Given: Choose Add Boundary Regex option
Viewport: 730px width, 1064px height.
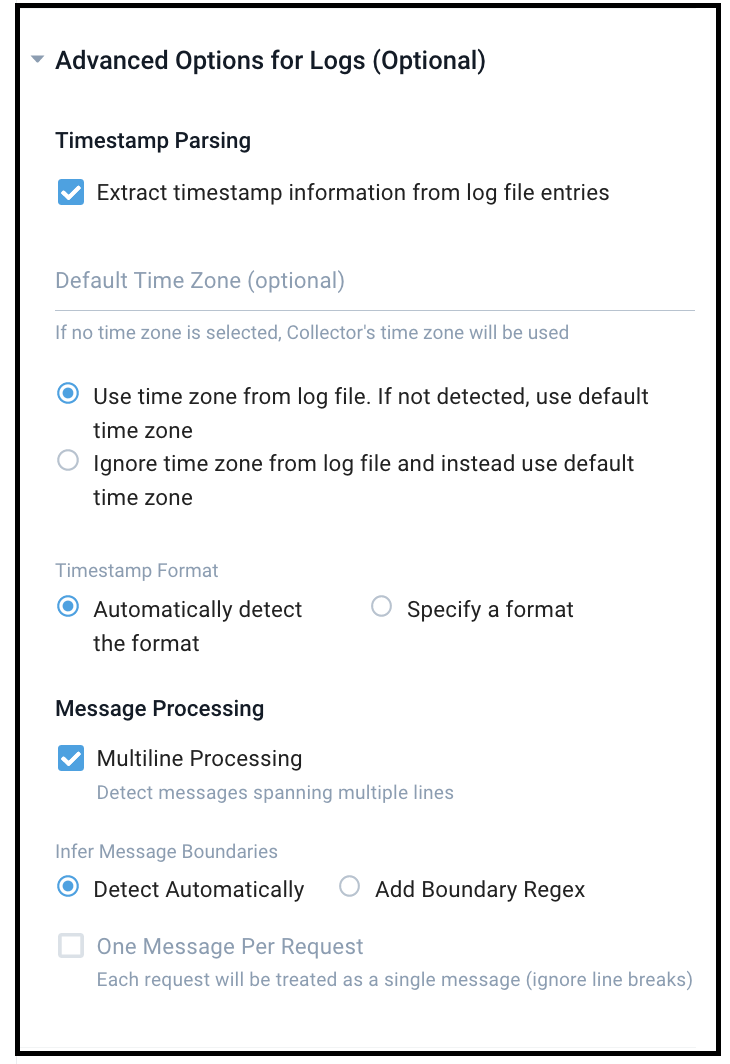Looking at the screenshot, I should [x=349, y=887].
